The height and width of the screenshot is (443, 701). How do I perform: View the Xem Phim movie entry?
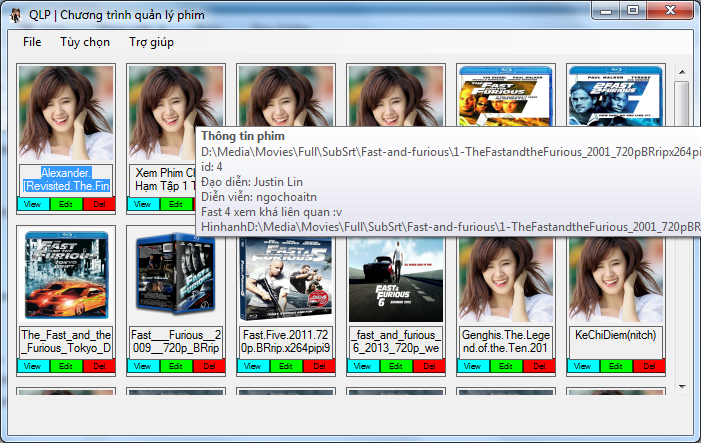(x=143, y=204)
